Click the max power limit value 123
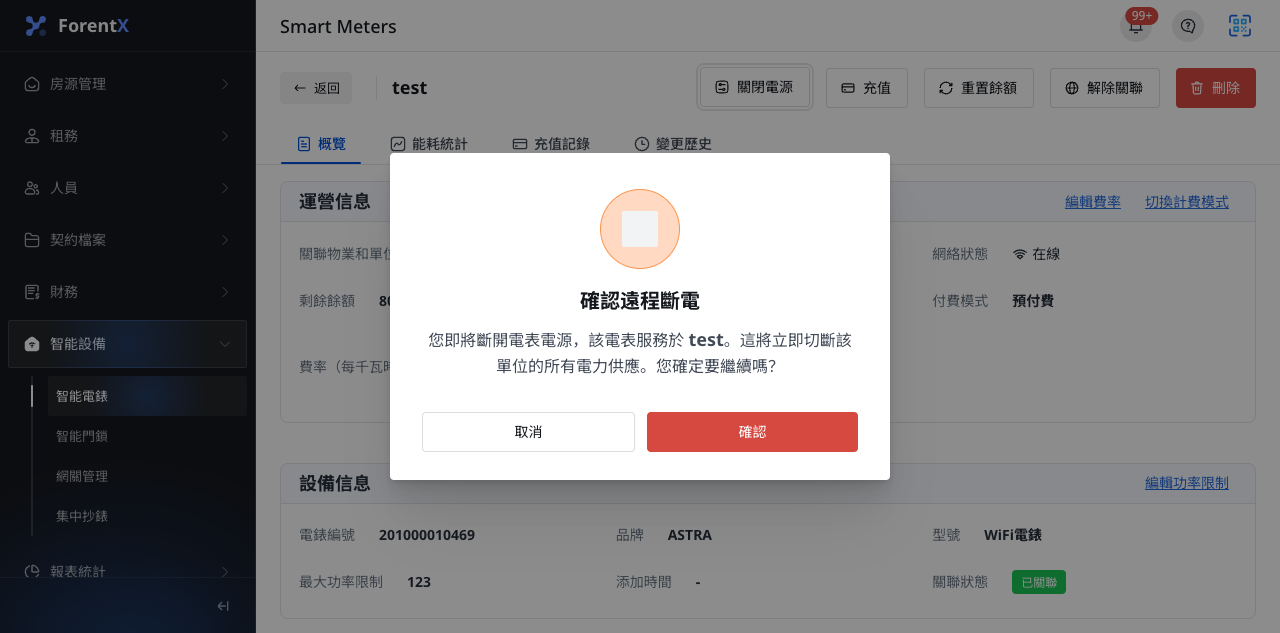The height and width of the screenshot is (633, 1280). click(419, 582)
